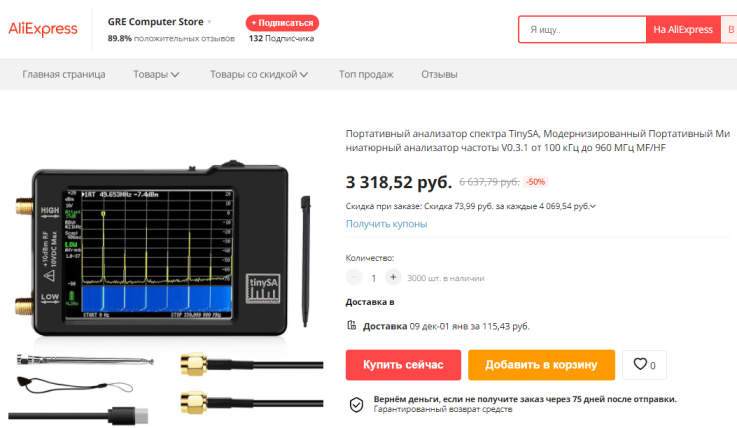Go to Главная страница tab
This screenshot has height=428, width=737.
[x=64, y=74]
